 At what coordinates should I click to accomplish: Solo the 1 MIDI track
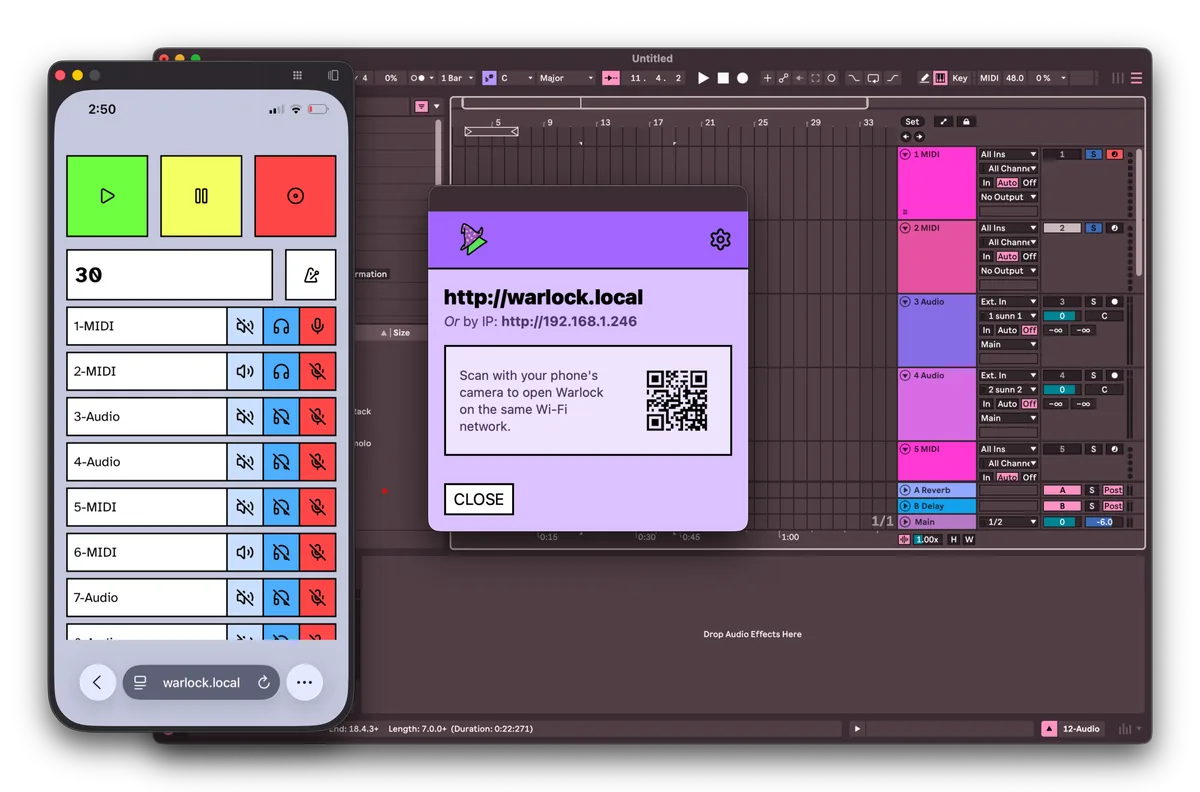1093,155
